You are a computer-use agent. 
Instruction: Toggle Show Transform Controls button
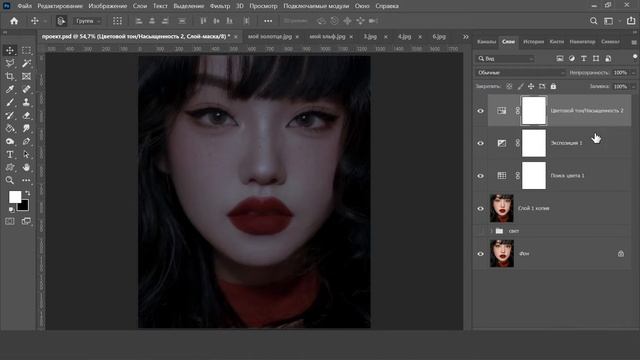[x=118, y=21]
